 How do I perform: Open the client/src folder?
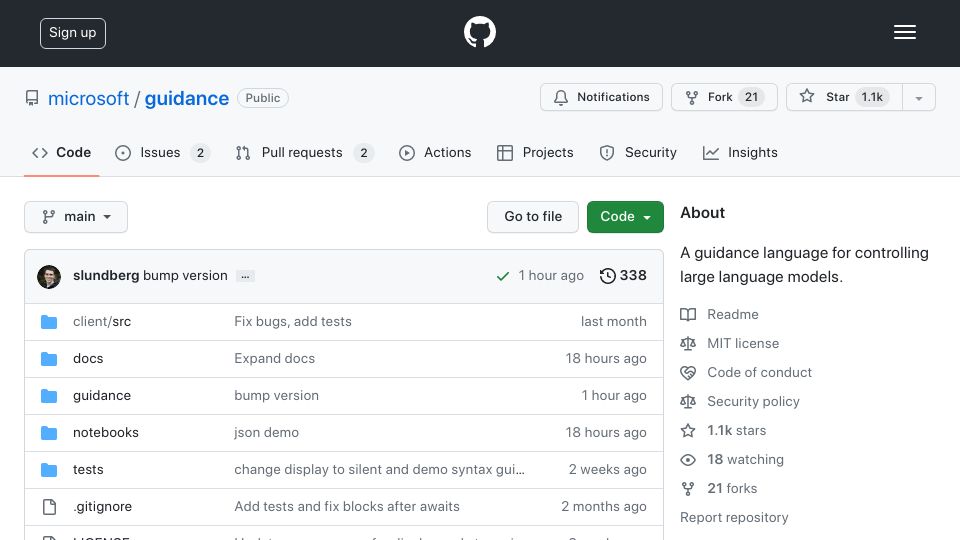[x=102, y=322]
